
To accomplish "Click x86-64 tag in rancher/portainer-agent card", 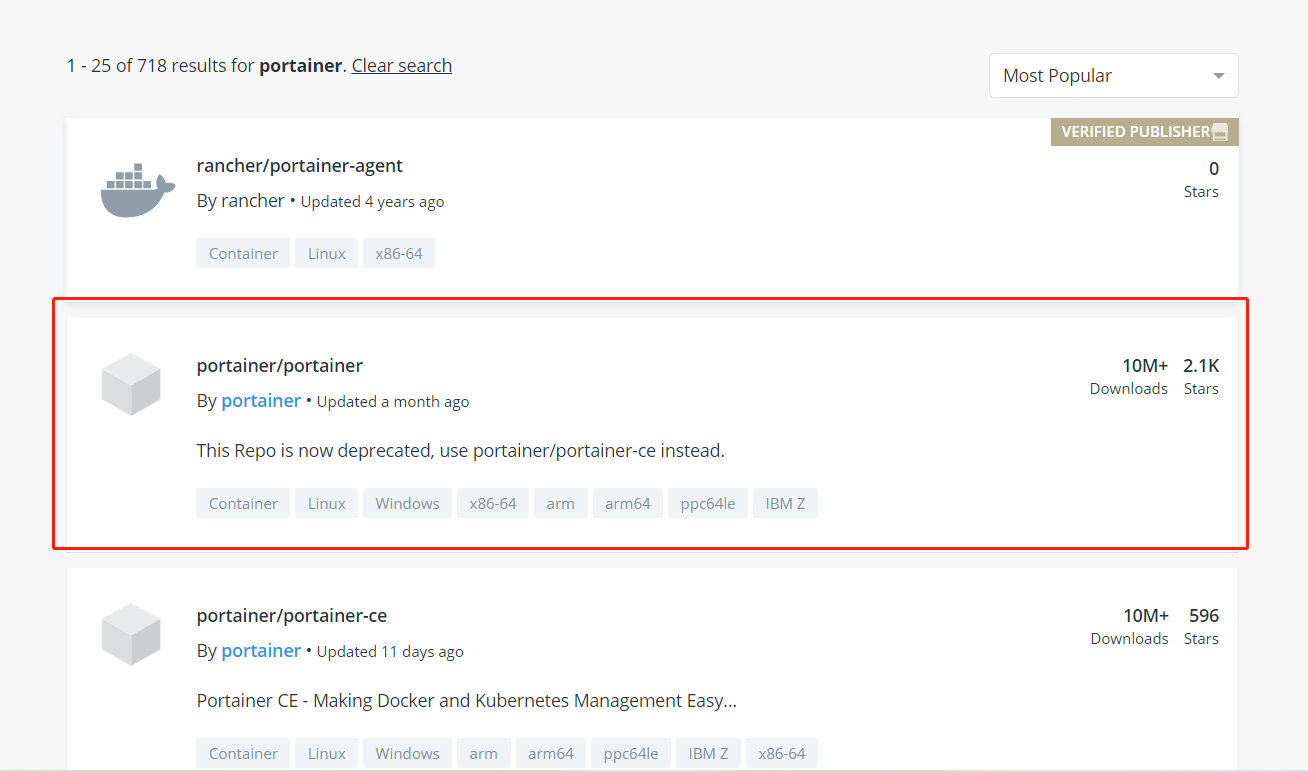I will coord(399,253).
